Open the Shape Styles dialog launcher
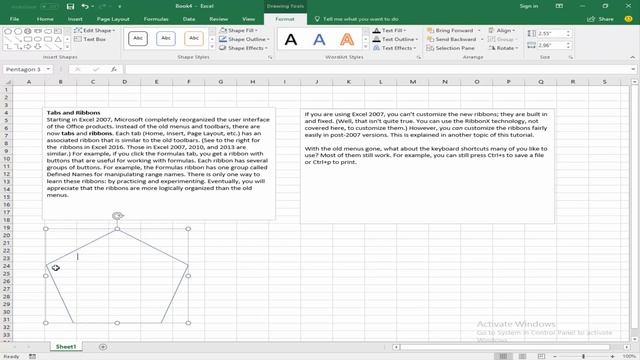Image resolution: width=640 pixels, height=360 pixels. 270,58
